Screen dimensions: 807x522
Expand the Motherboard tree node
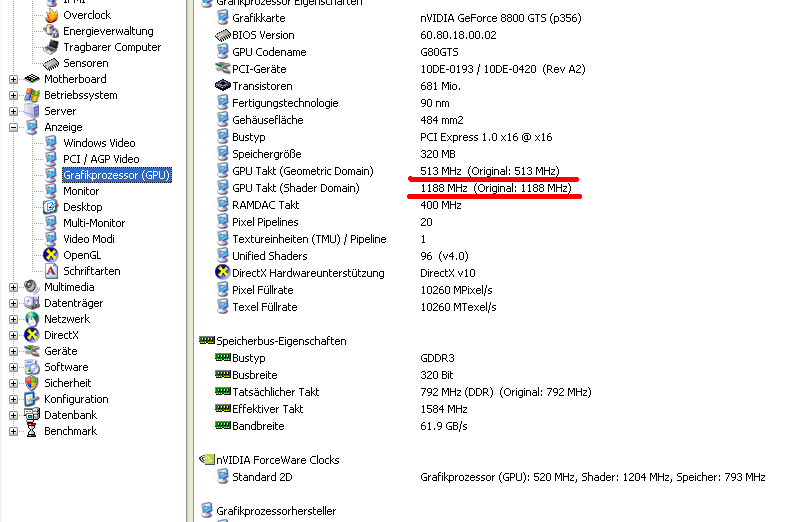point(13,79)
